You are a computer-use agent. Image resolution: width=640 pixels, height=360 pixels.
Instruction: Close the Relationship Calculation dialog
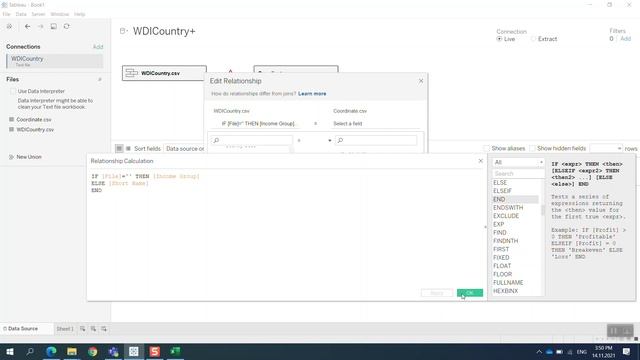click(480, 161)
